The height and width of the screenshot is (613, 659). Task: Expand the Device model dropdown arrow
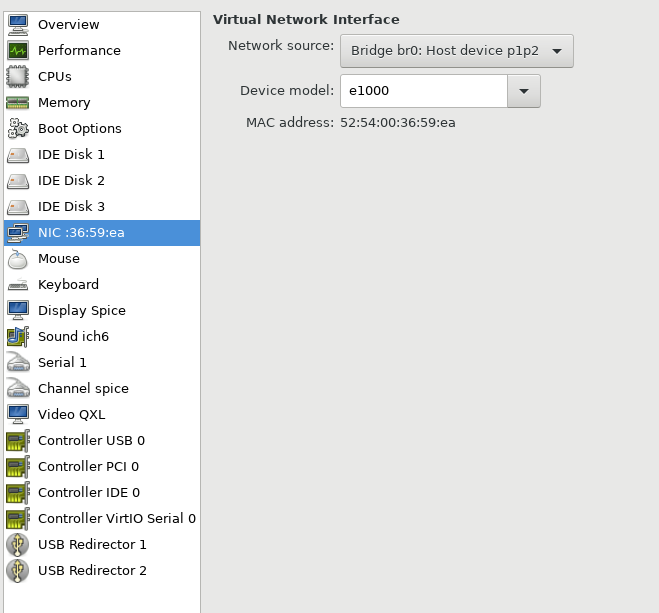(524, 91)
